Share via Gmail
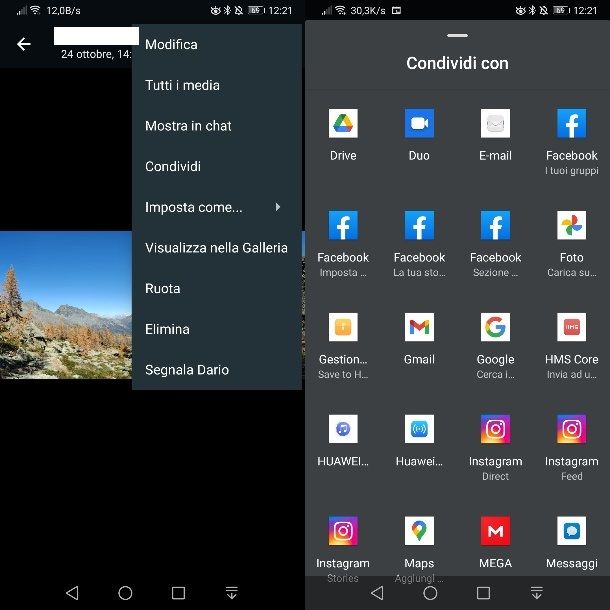Viewport: 610px width, 610px height. coord(419,327)
